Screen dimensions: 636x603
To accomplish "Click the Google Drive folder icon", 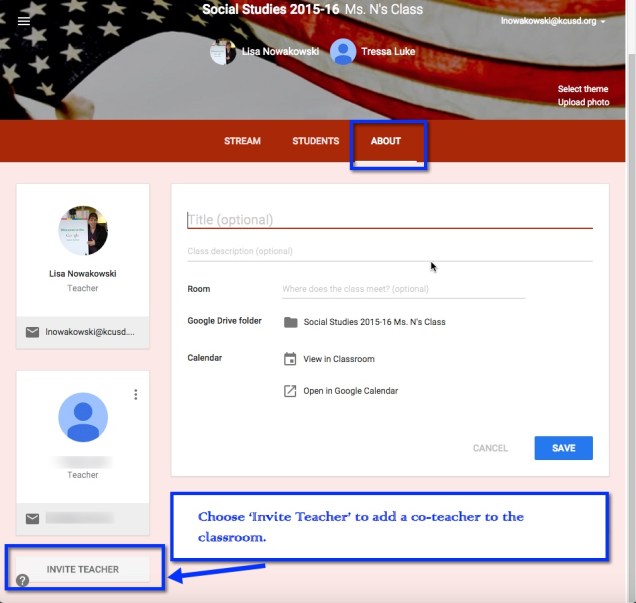I will click(290, 322).
